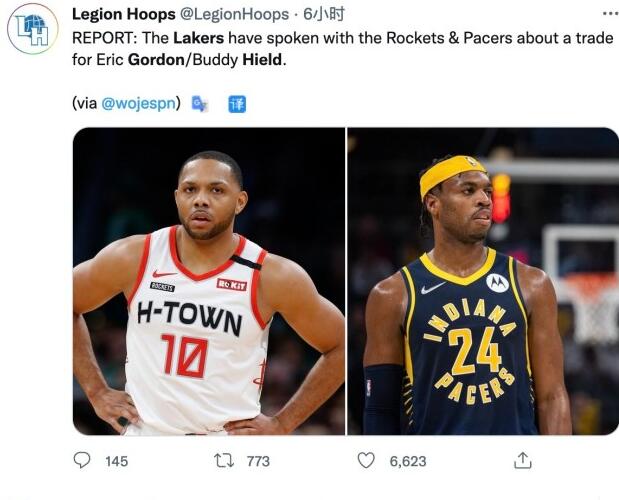This screenshot has height=500, width=619.
Task: Click the retweet arrows icon
Action: point(226,461)
